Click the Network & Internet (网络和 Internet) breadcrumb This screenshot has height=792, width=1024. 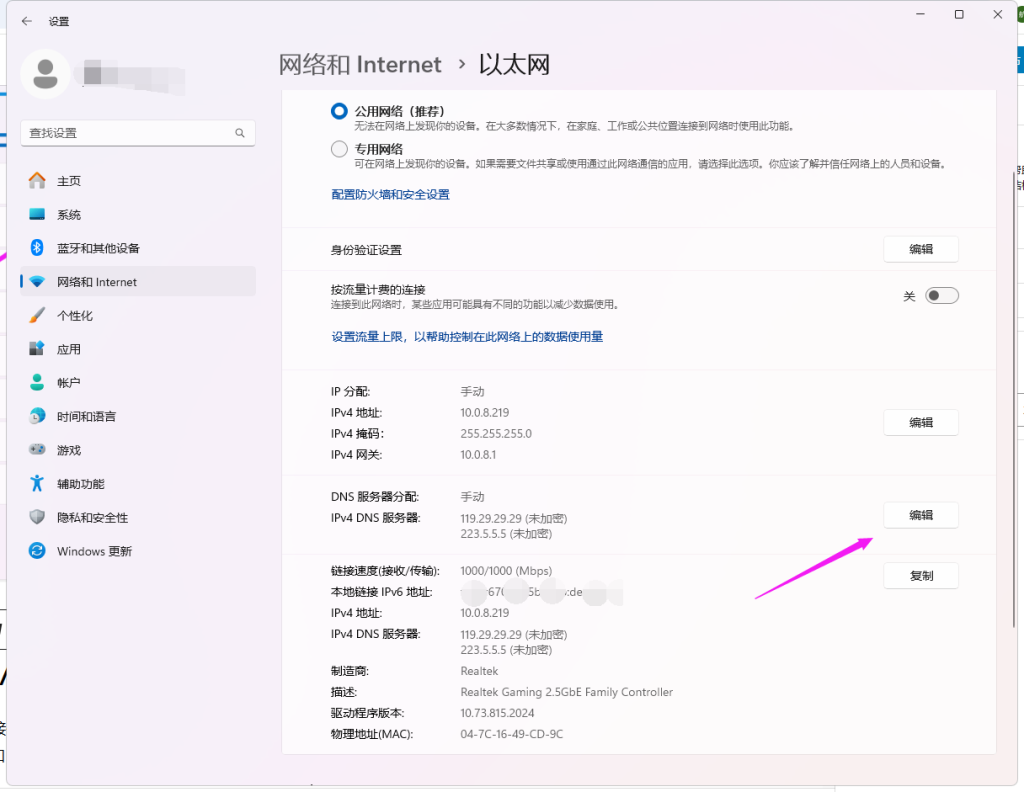pos(360,65)
